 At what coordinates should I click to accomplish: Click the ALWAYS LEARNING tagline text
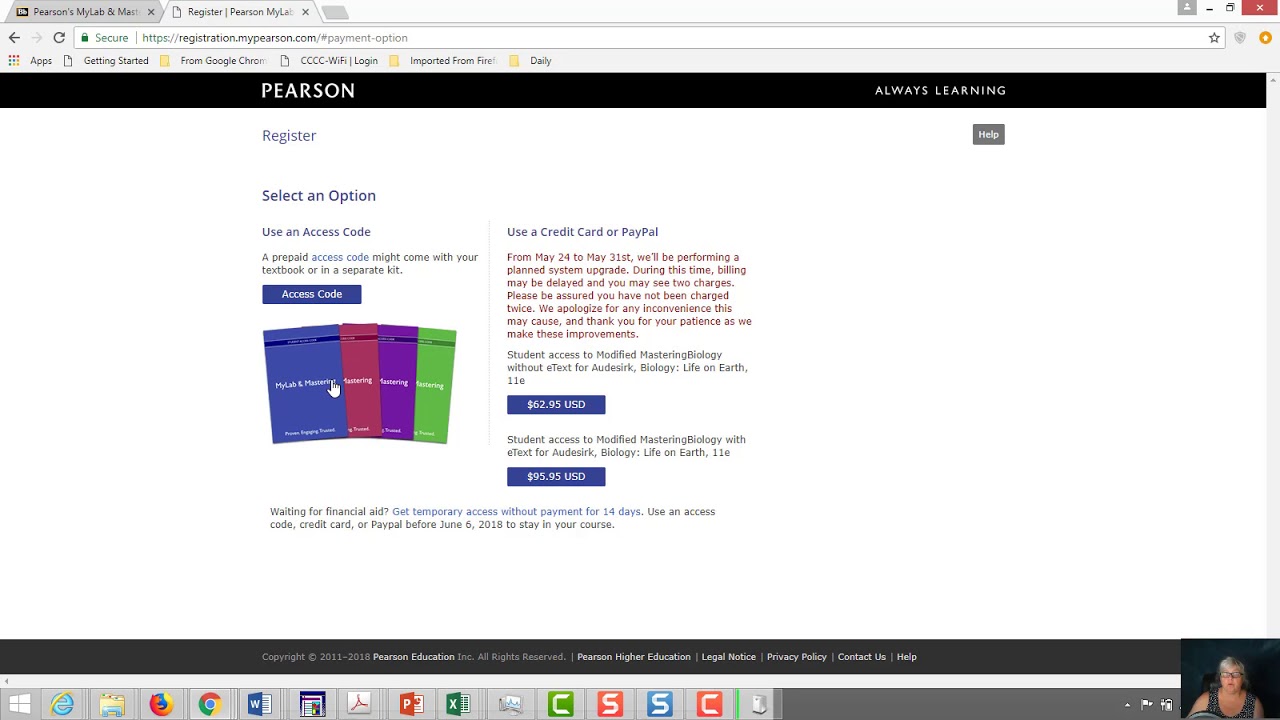(940, 90)
